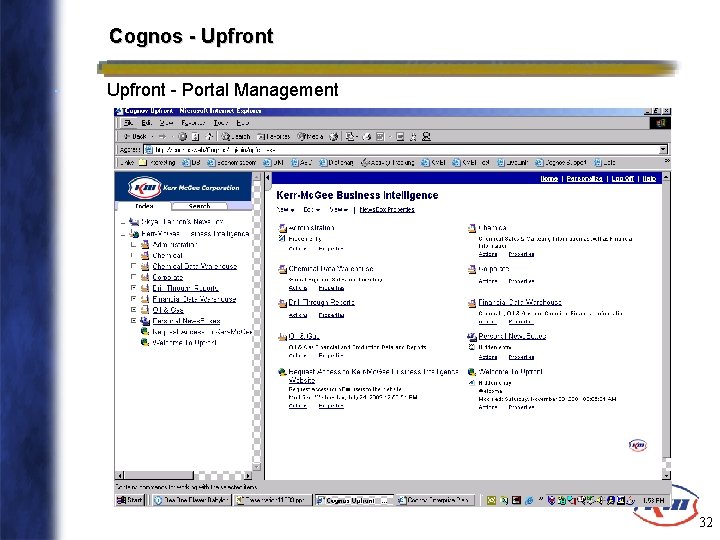Click the Windows Start button
Screen dimensions: 720x540
tap(130, 500)
